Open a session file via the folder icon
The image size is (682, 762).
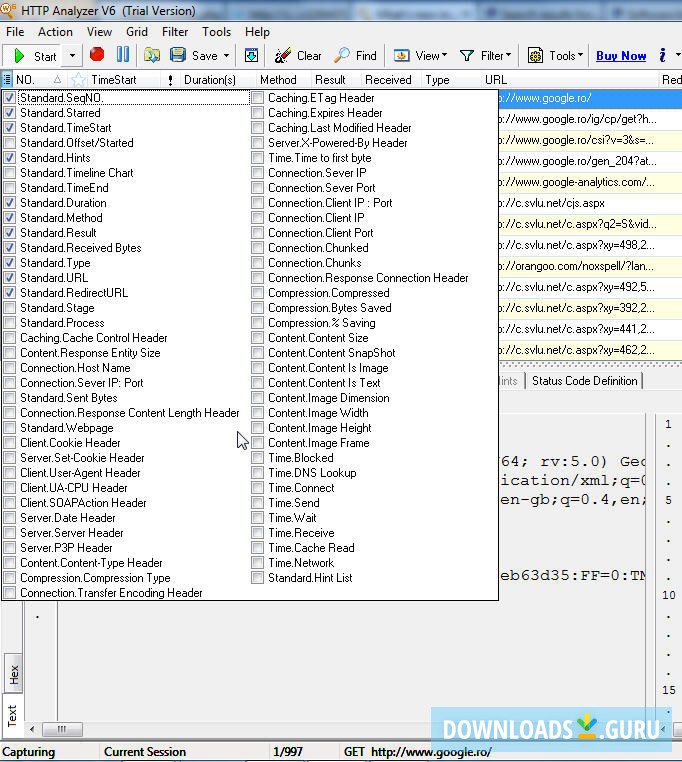pyautogui.click(x=152, y=55)
